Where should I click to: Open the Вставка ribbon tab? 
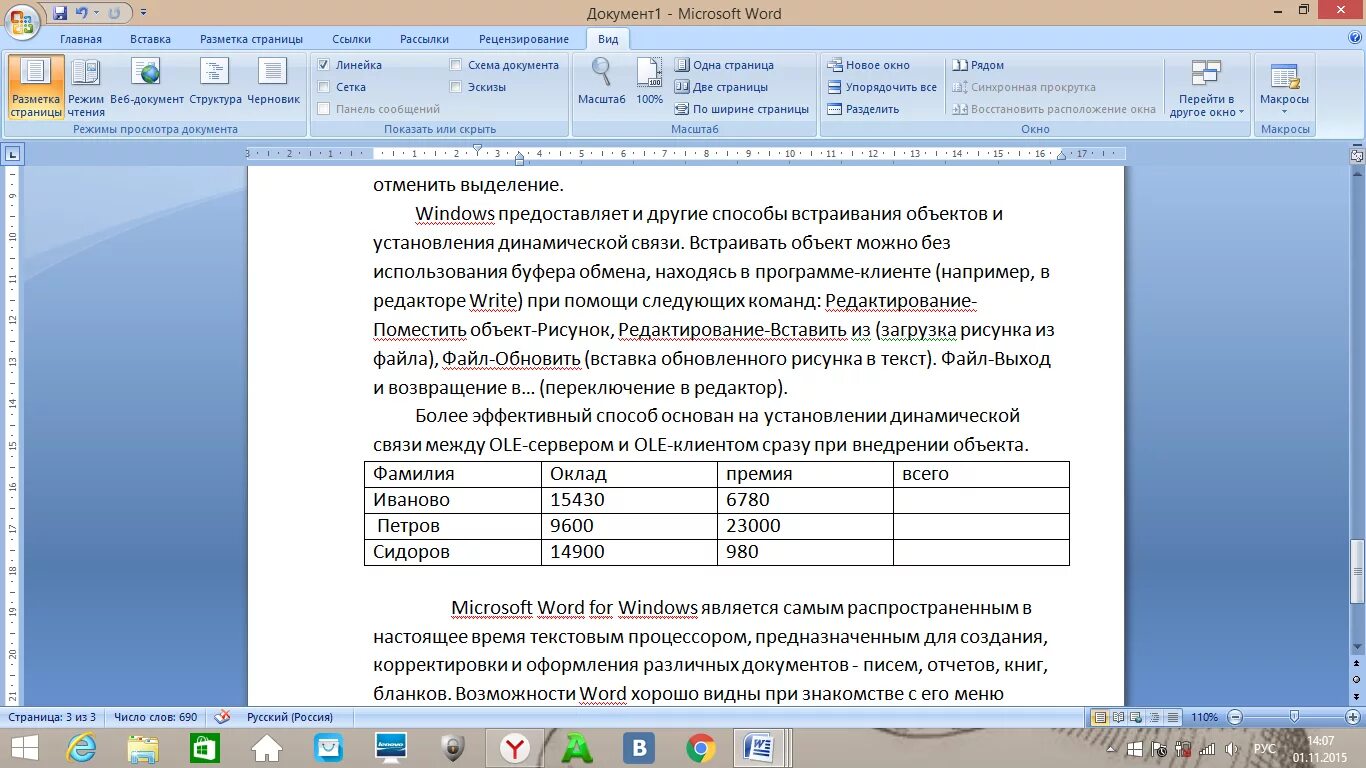click(150, 39)
